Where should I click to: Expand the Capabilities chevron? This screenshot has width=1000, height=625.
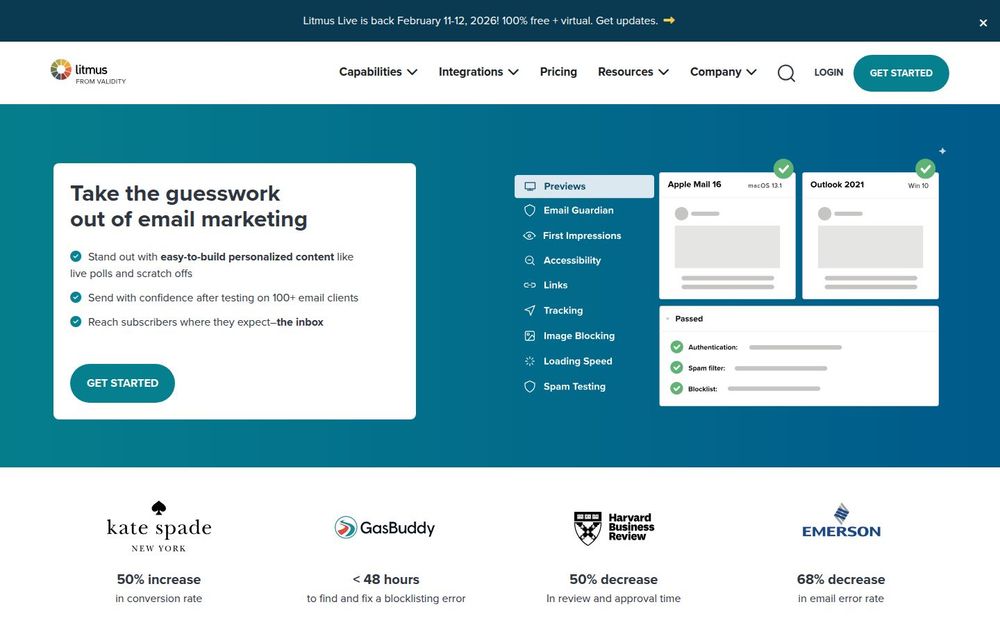[412, 72]
